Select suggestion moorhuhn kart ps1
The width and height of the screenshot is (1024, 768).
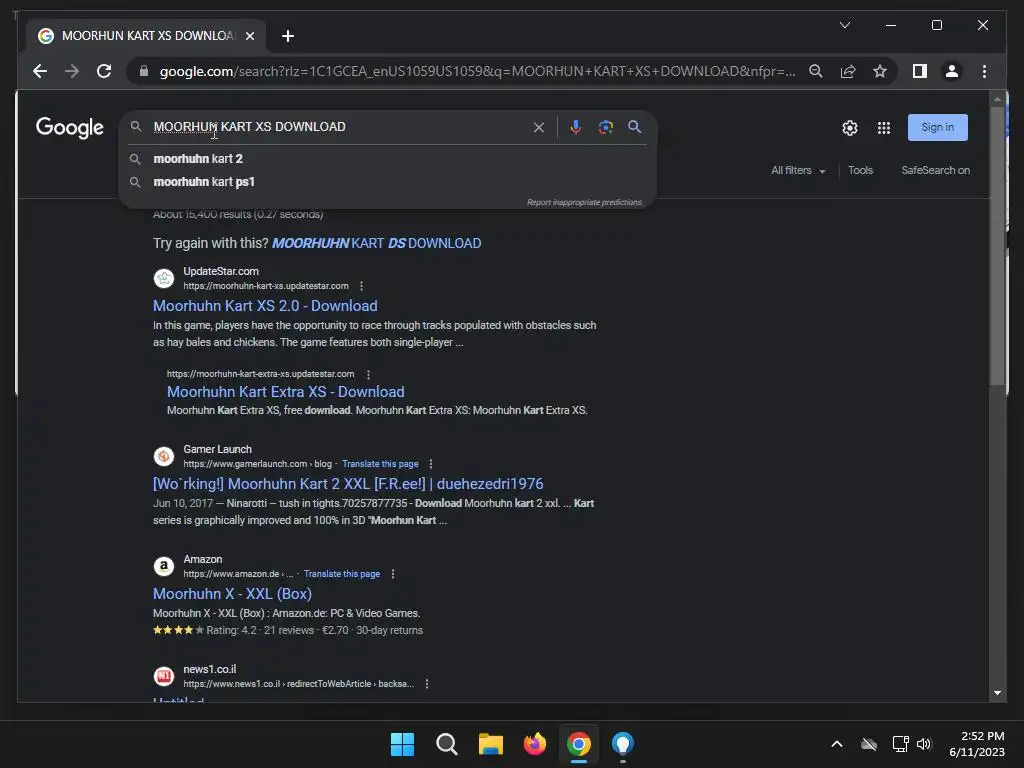[388, 182]
